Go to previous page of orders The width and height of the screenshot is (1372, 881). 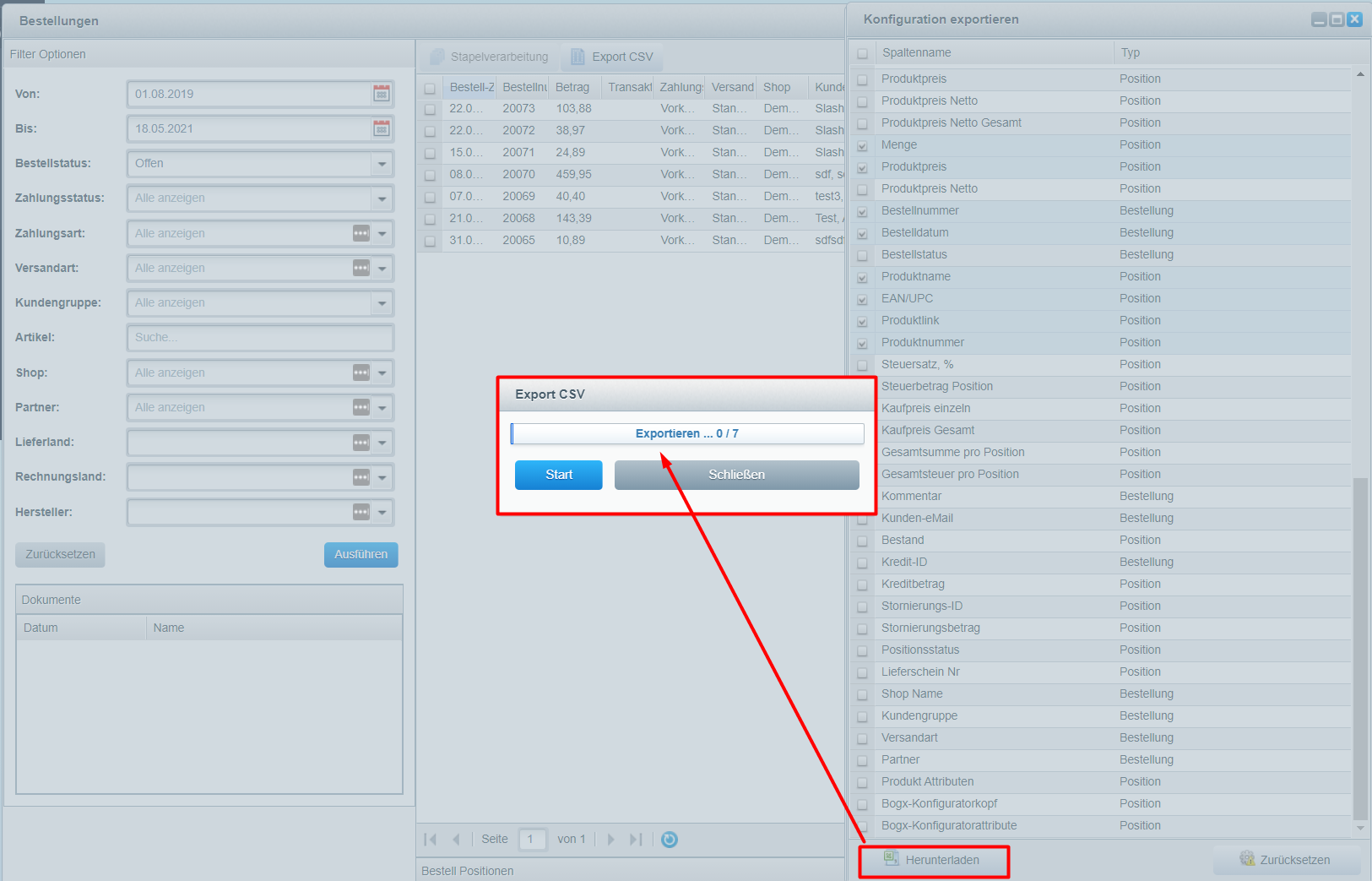point(456,839)
